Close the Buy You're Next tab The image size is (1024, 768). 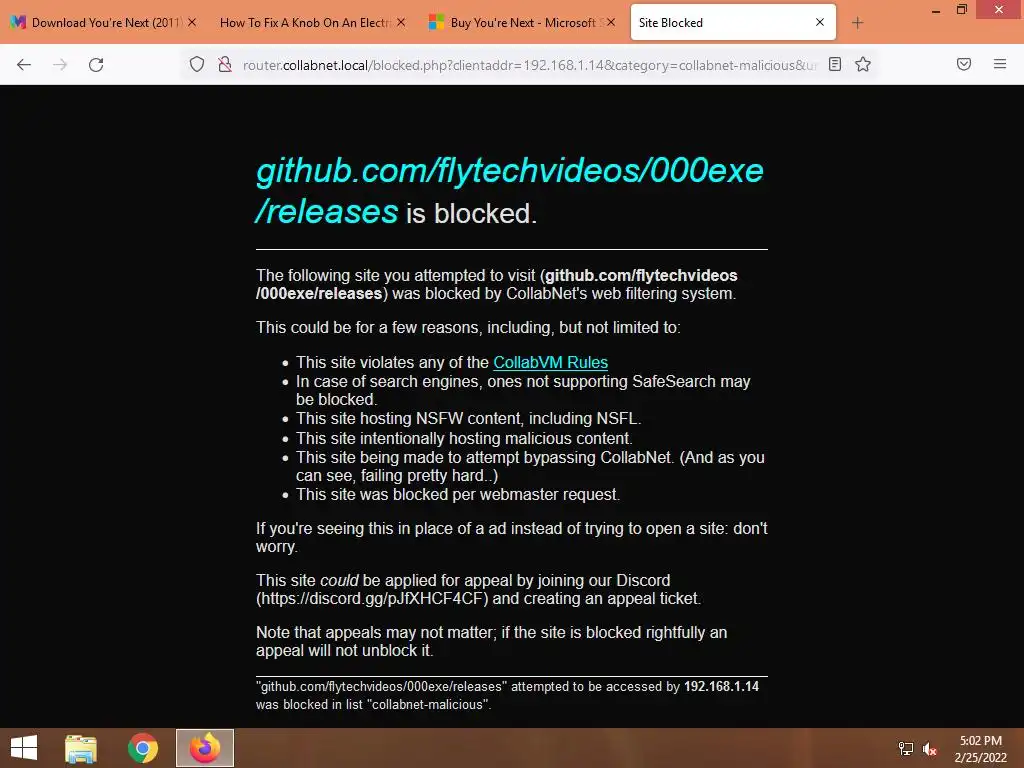point(611,22)
